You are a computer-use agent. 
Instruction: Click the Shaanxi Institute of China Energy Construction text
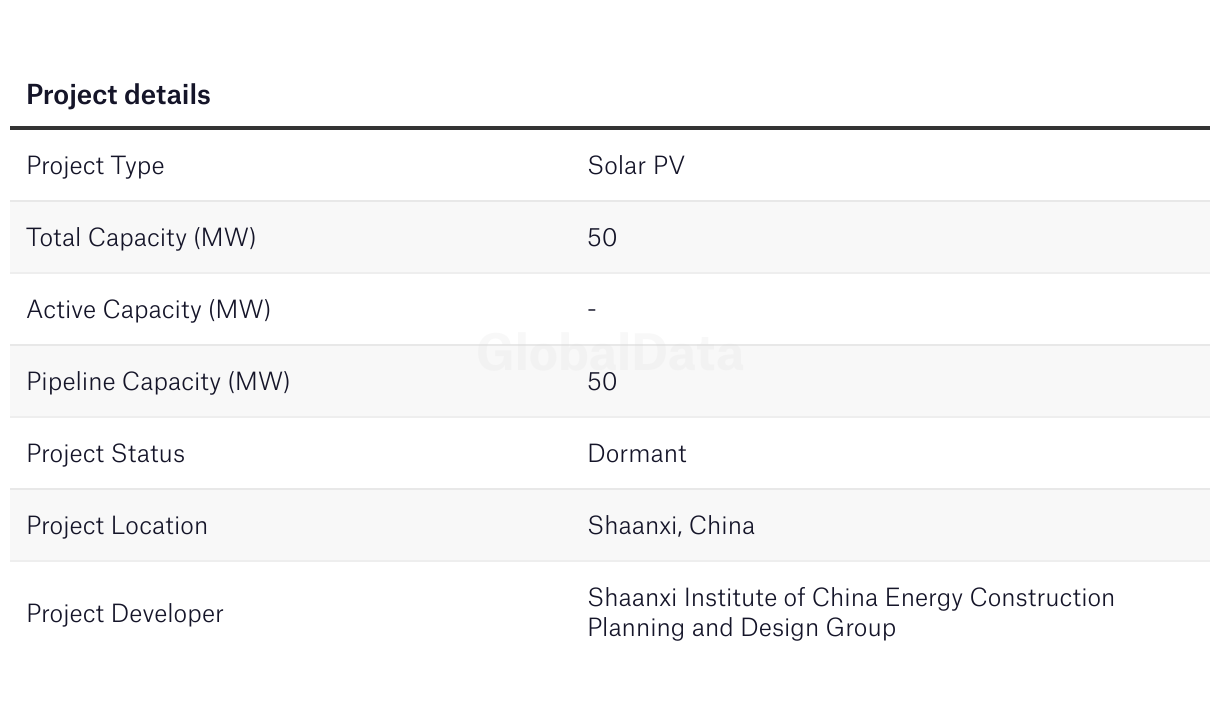[851, 598]
